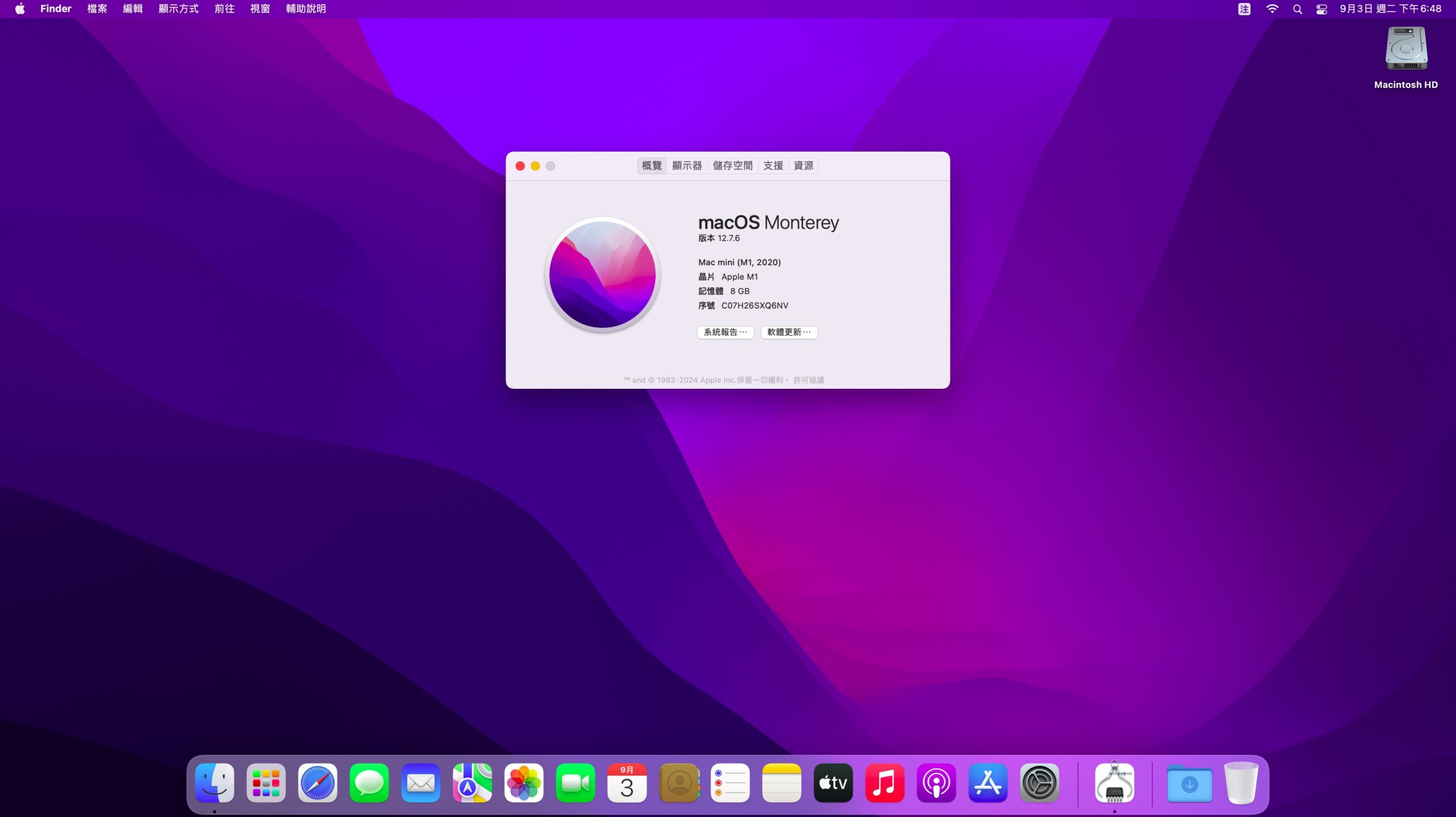1456x817 pixels.
Task: Open App Store from the Dock
Action: (988, 783)
